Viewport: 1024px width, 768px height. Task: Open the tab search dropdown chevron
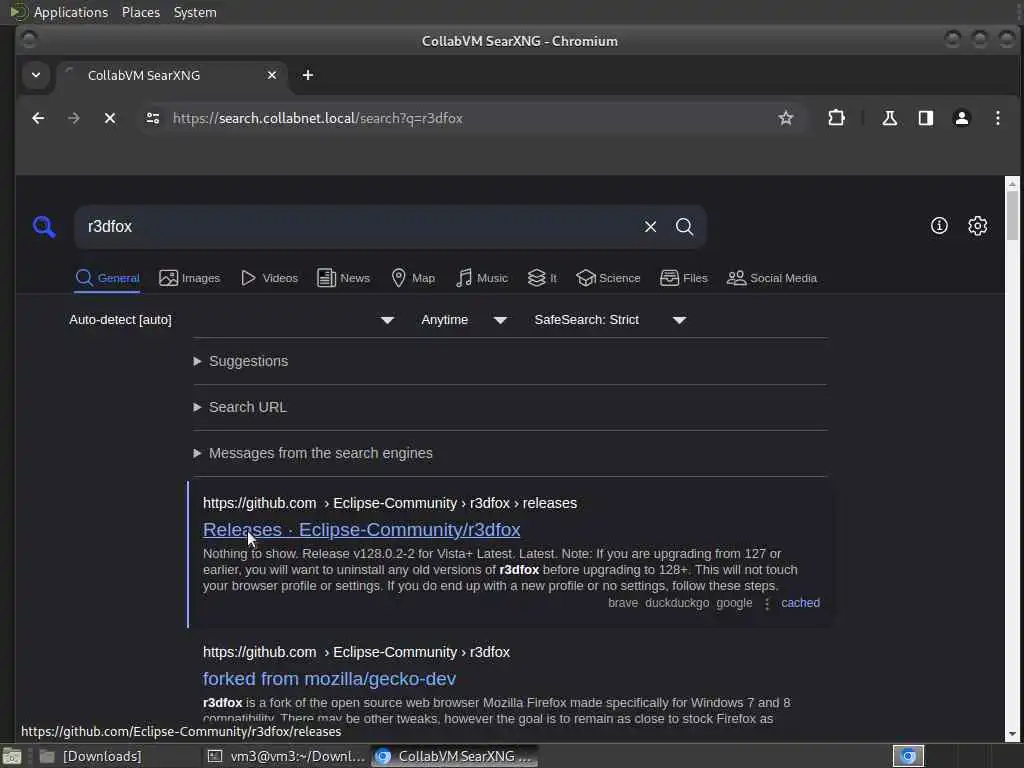tap(36, 75)
